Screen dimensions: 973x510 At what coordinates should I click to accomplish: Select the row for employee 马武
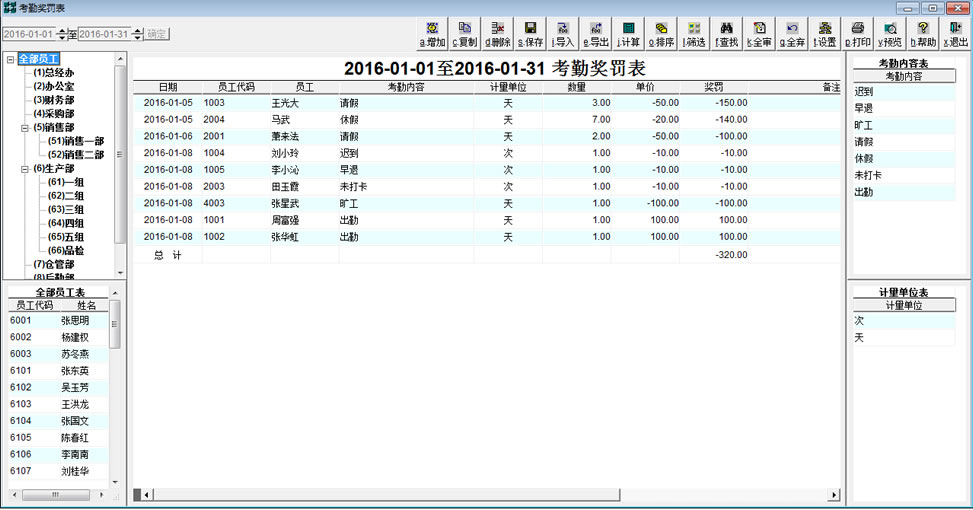coord(487,120)
